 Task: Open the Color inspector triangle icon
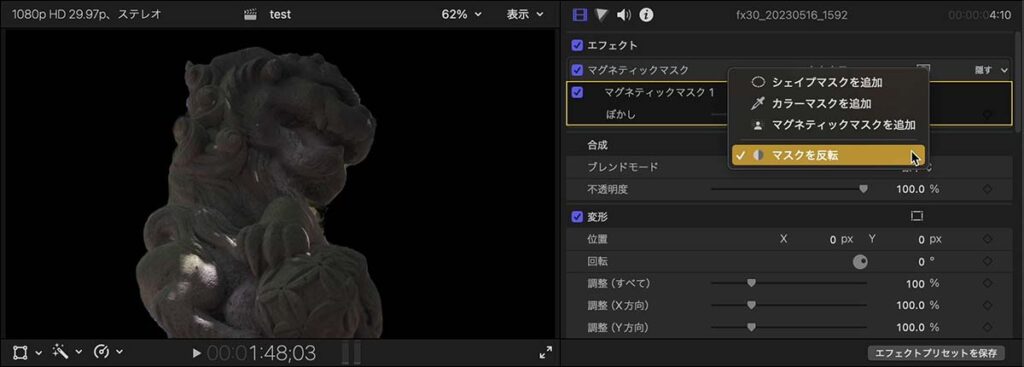click(601, 14)
